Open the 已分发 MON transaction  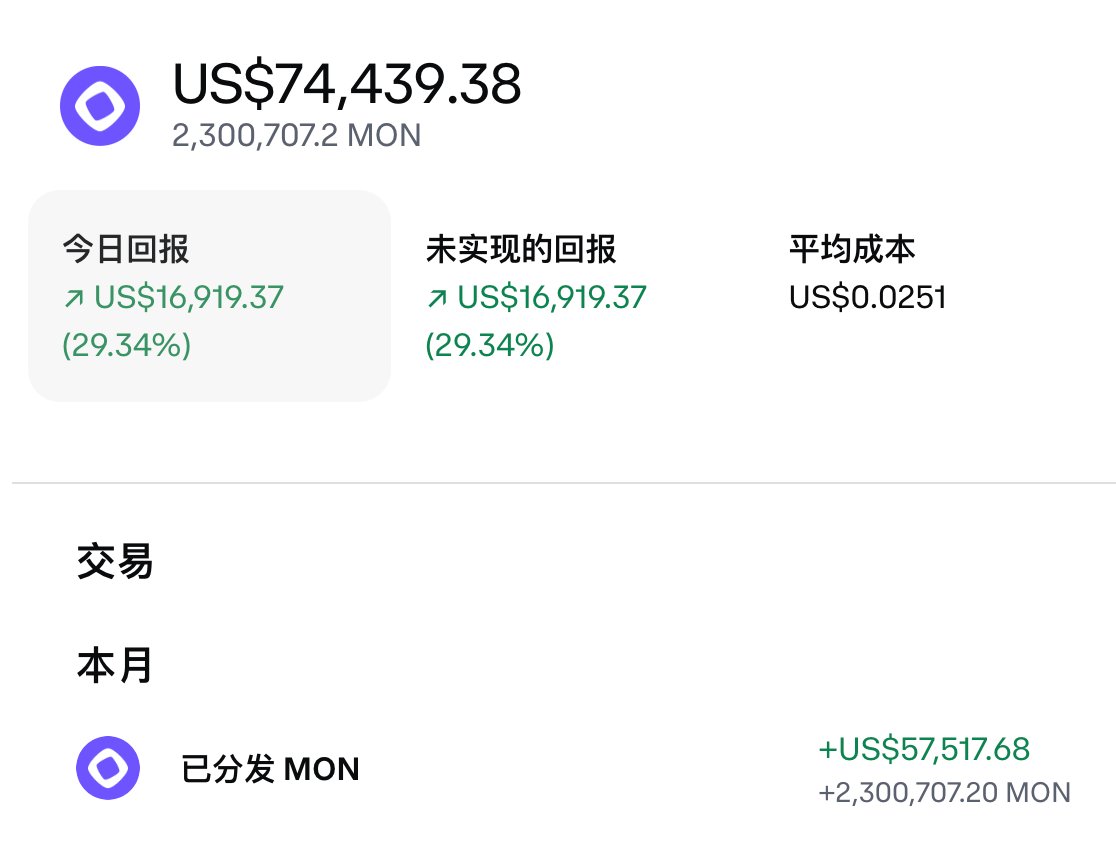pos(270,769)
